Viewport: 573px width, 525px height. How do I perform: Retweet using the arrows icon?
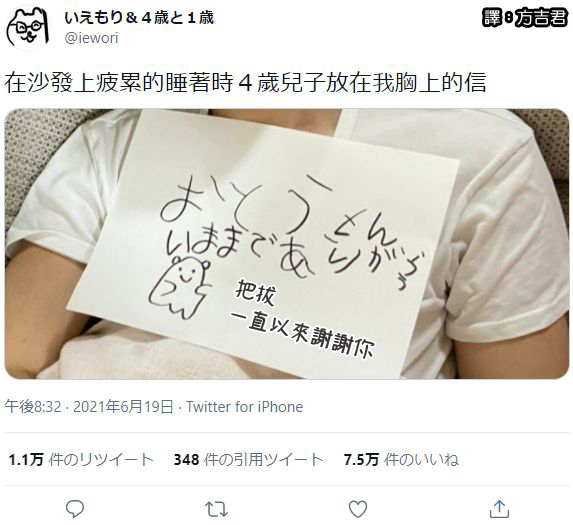[x=216, y=509]
